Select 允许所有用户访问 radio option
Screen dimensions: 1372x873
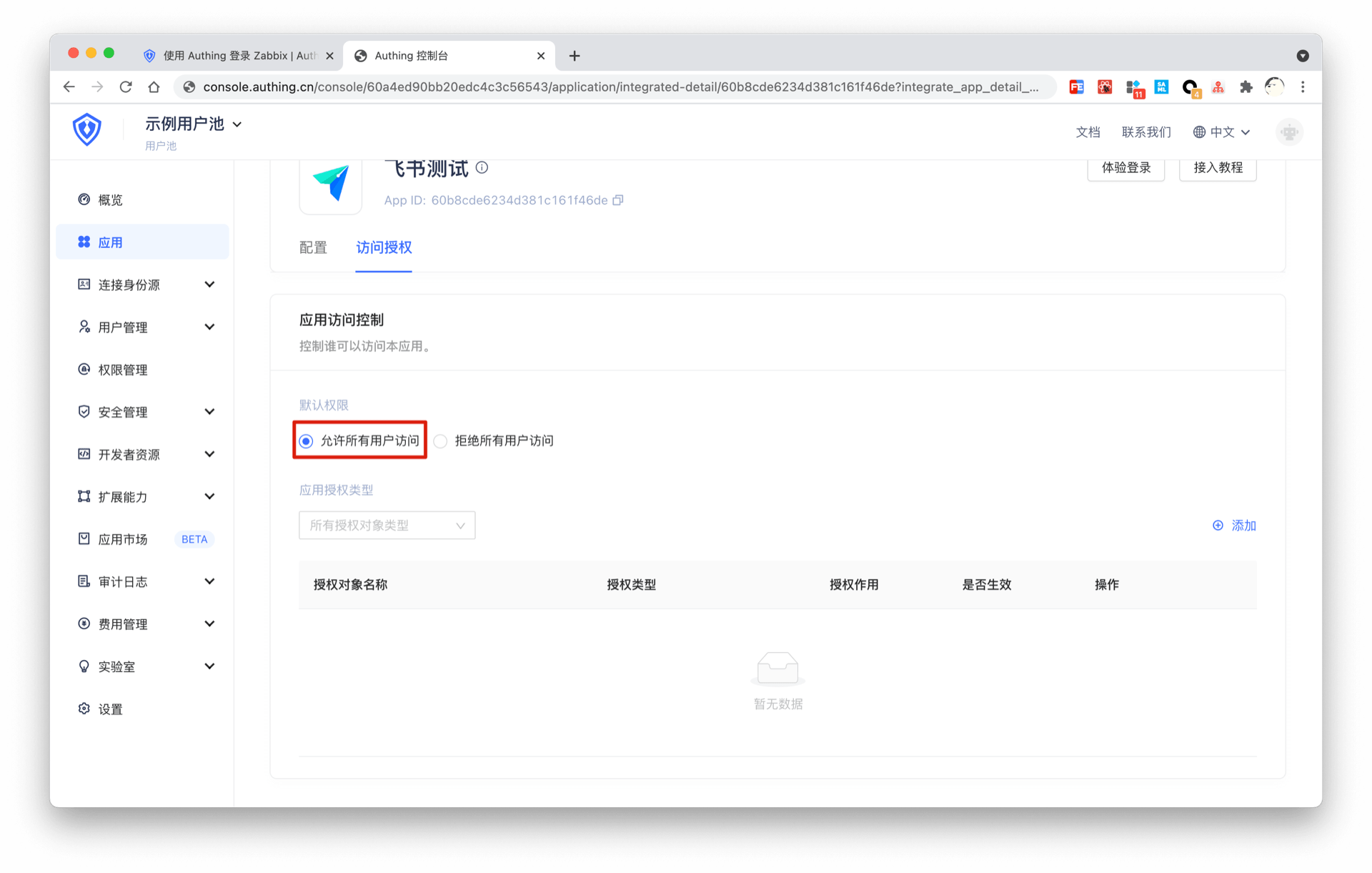(306, 441)
